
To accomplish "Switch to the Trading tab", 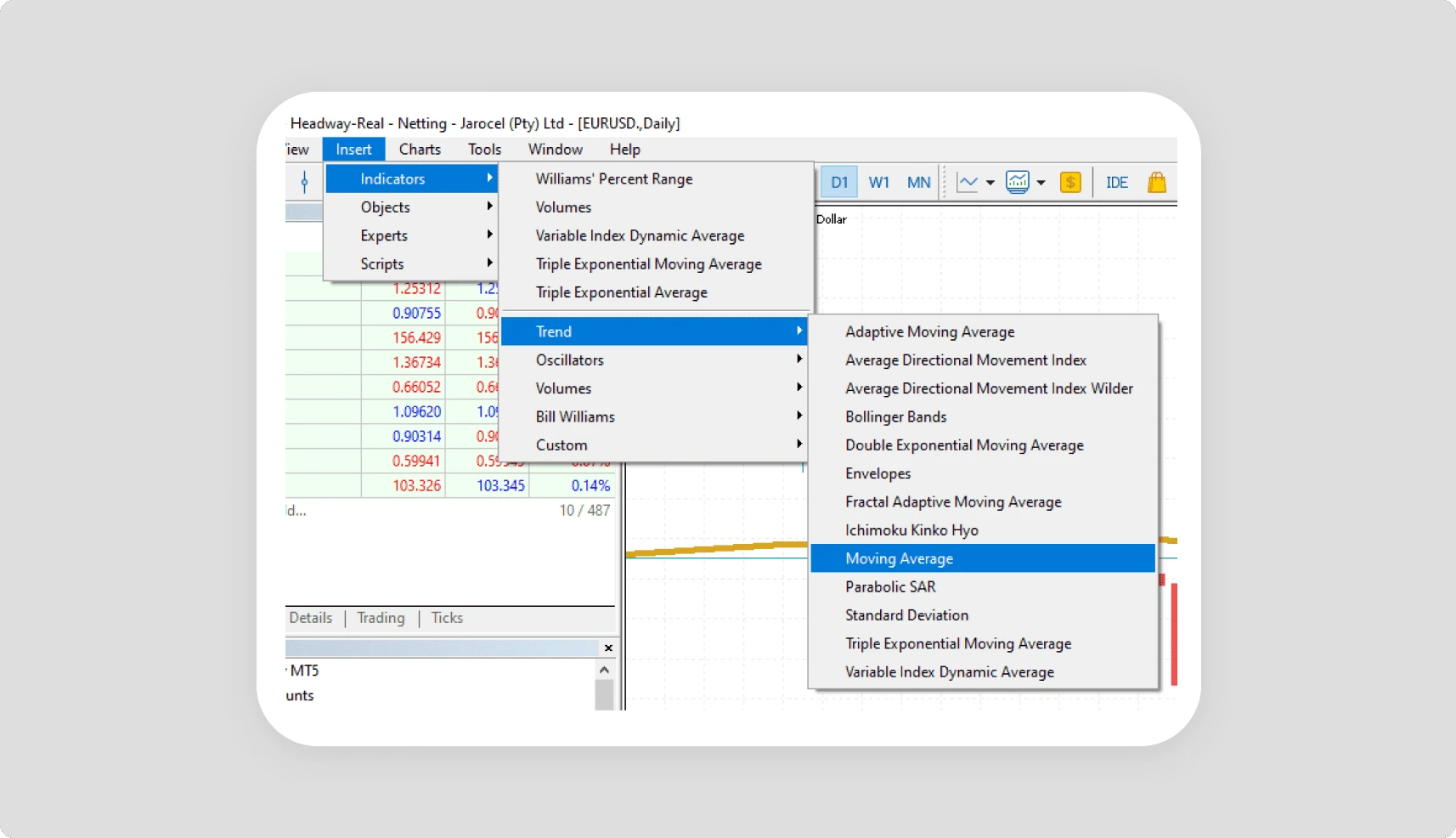I will pos(381,618).
